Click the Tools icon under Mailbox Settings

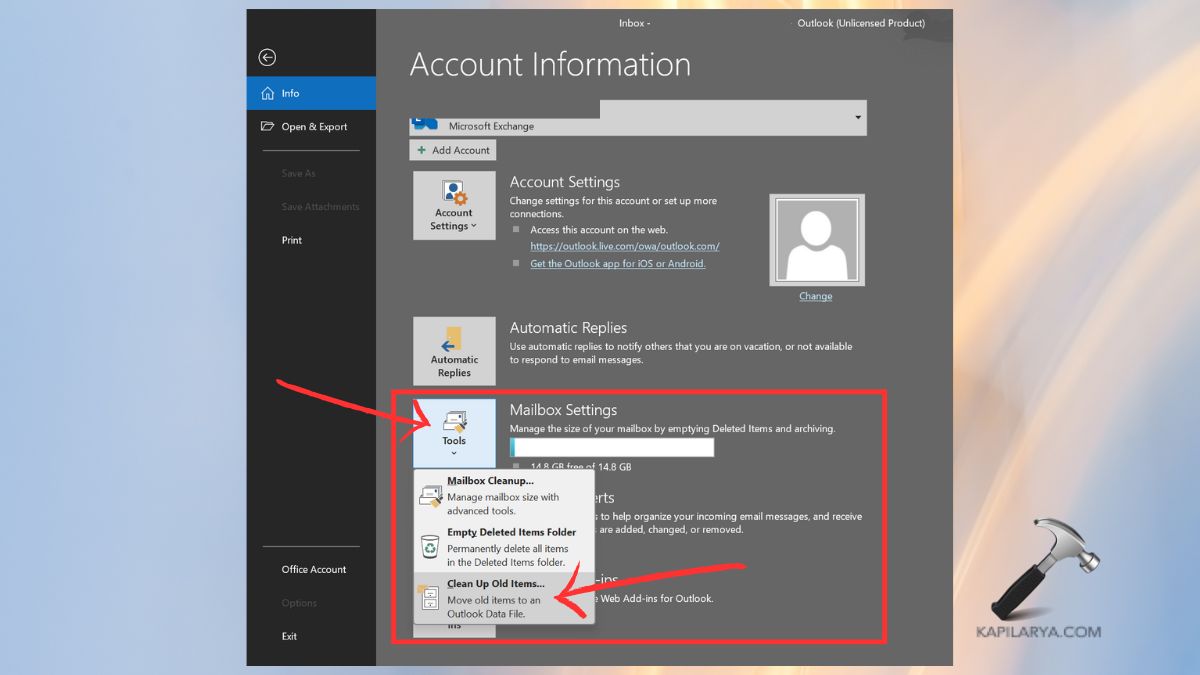point(453,422)
